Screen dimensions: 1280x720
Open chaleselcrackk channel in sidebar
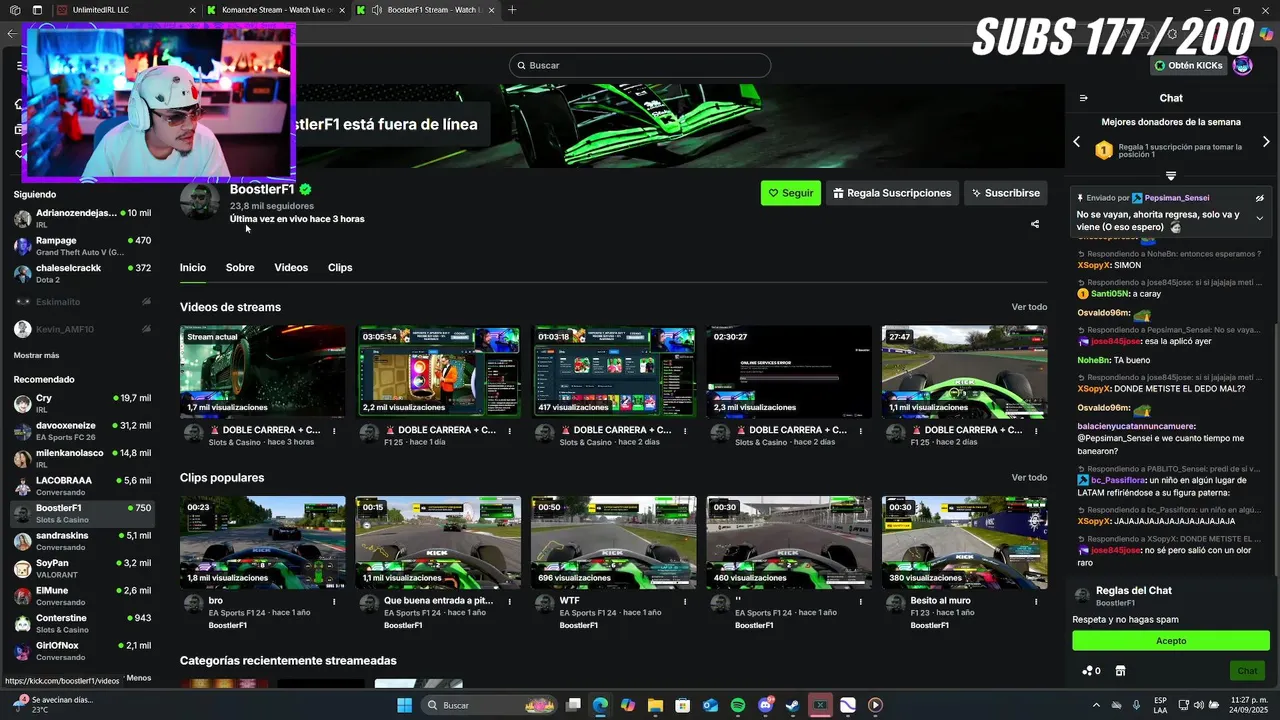(x=82, y=273)
